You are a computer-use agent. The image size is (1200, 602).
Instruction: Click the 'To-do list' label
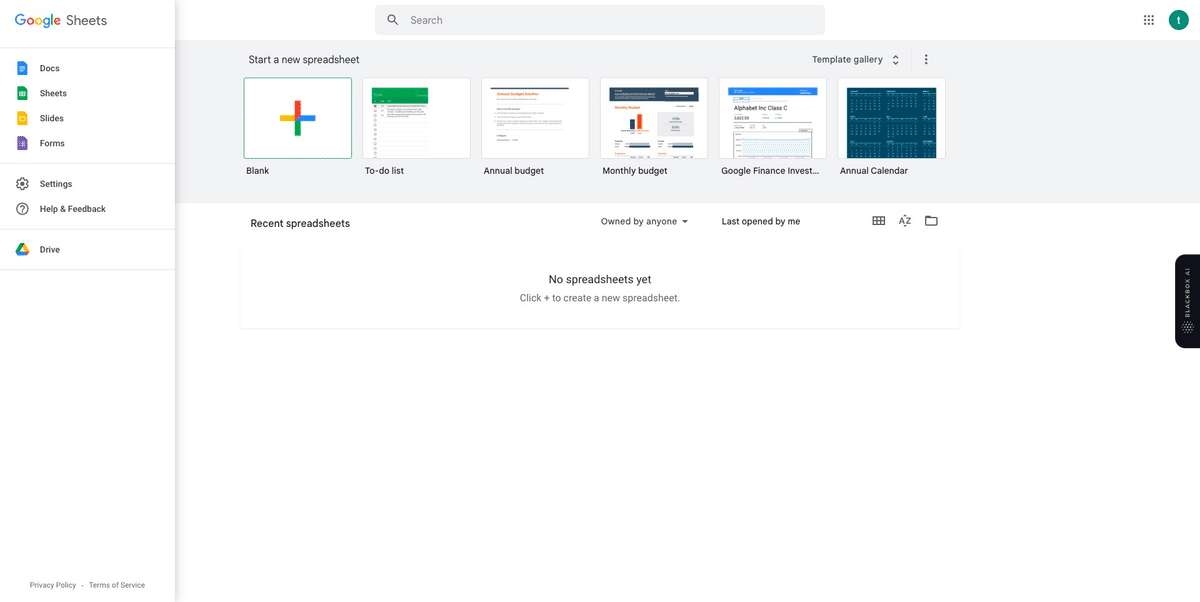pos(384,171)
